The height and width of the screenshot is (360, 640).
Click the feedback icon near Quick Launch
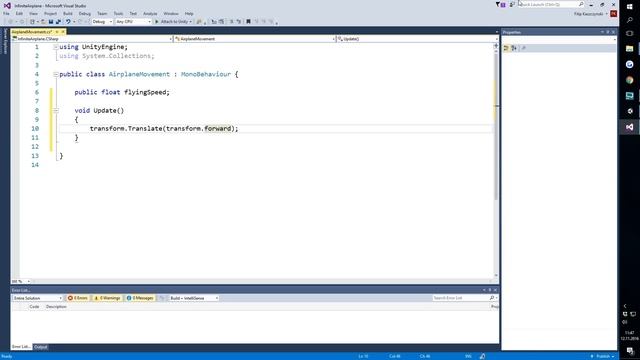coord(512,4)
